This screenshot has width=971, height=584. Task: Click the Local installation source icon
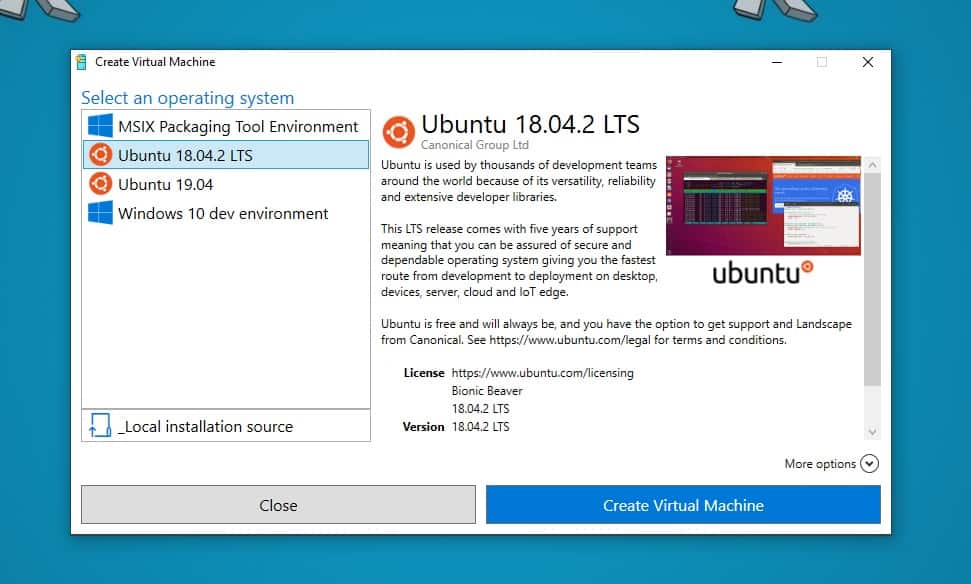pyautogui.click(x=100, y=425)
